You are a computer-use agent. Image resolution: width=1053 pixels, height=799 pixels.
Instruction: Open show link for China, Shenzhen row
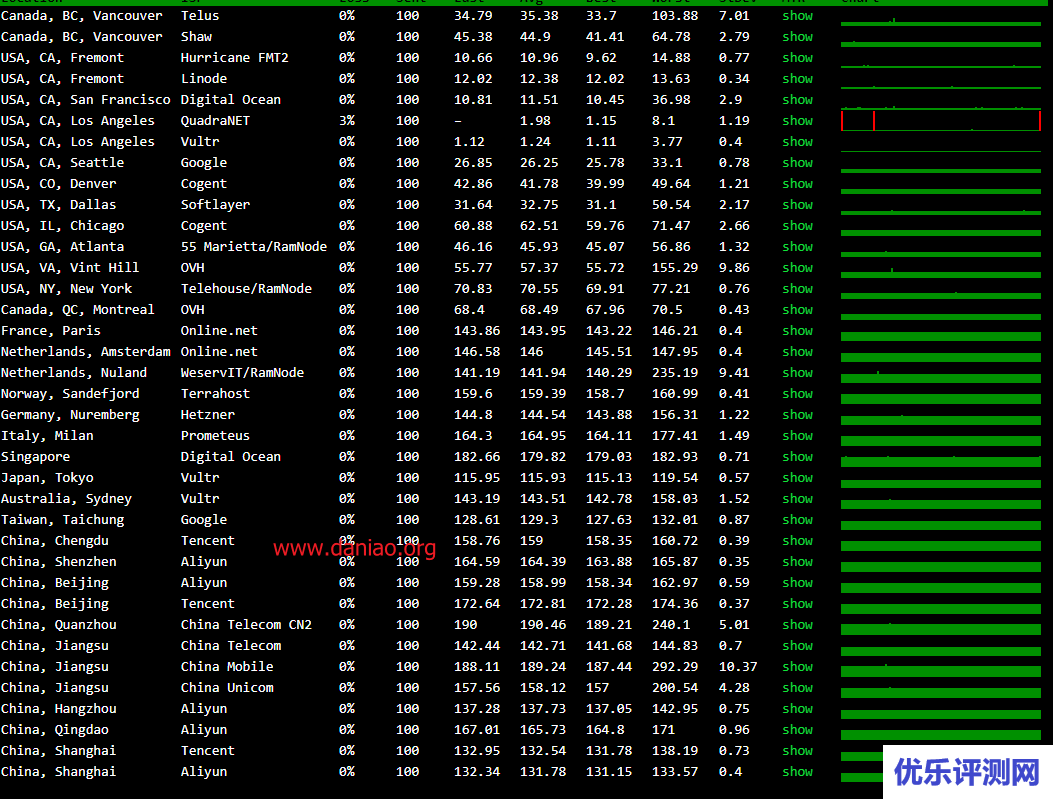pos(797,562)
